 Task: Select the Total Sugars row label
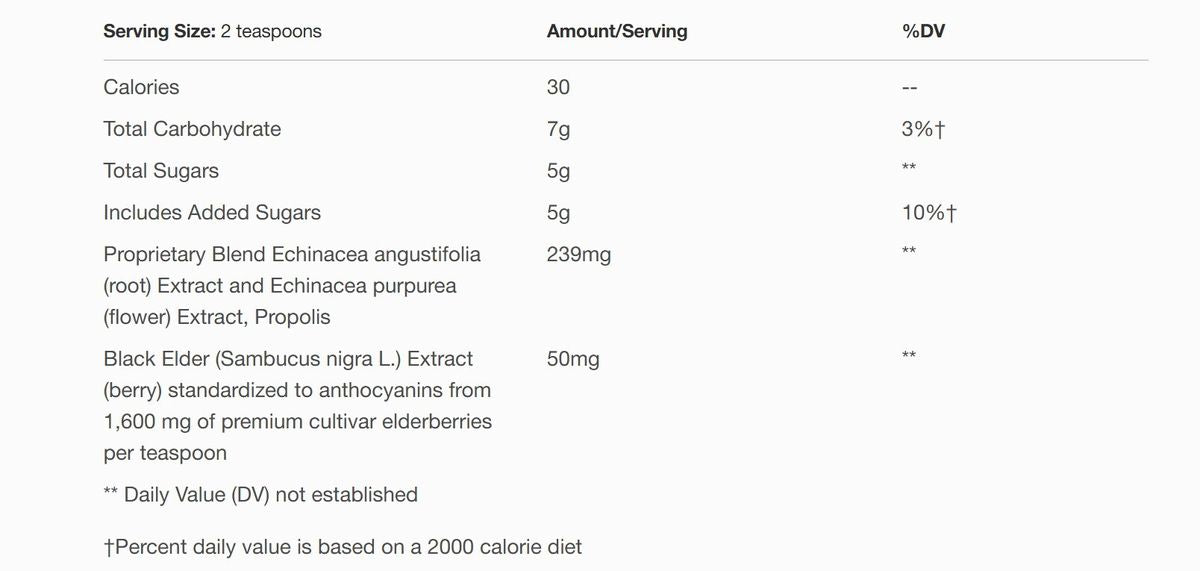point(161,171)
